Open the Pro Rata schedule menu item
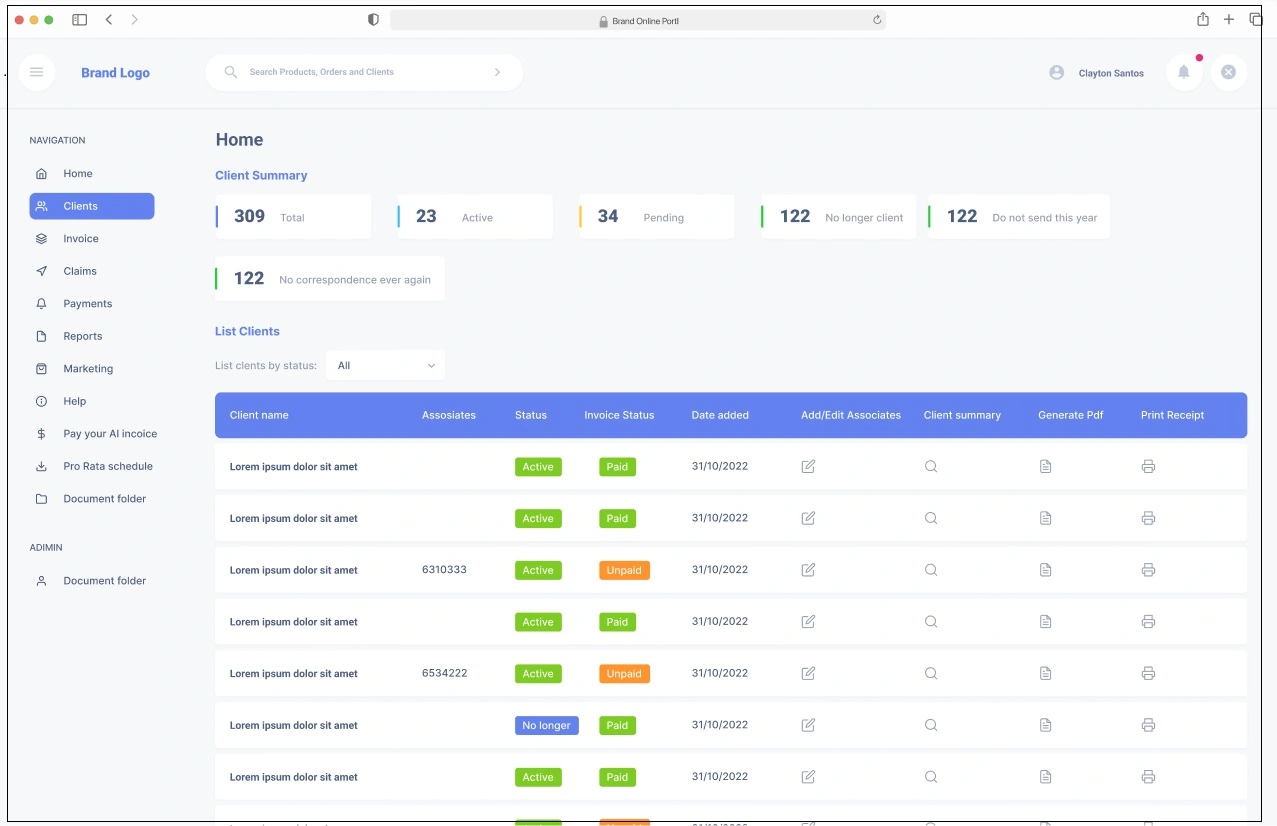1277x826 pixels. click(107, 466)
